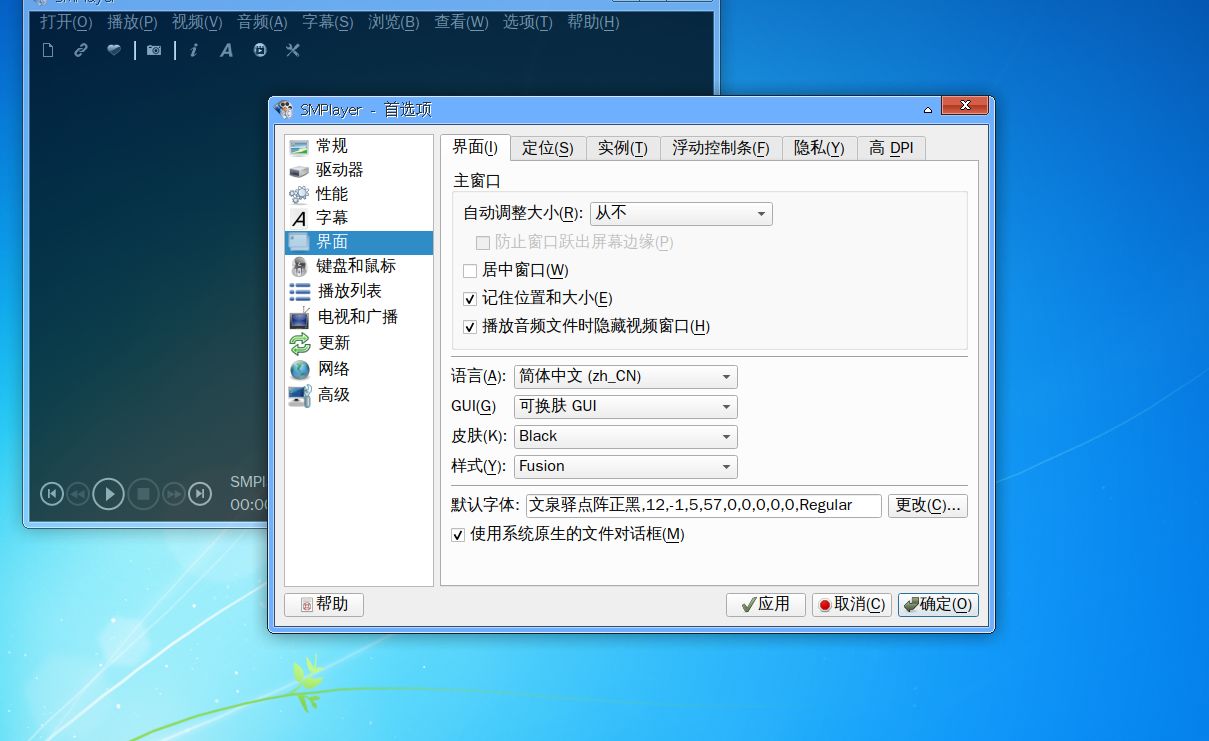Click the 默认字体 text field

[704, 506]
